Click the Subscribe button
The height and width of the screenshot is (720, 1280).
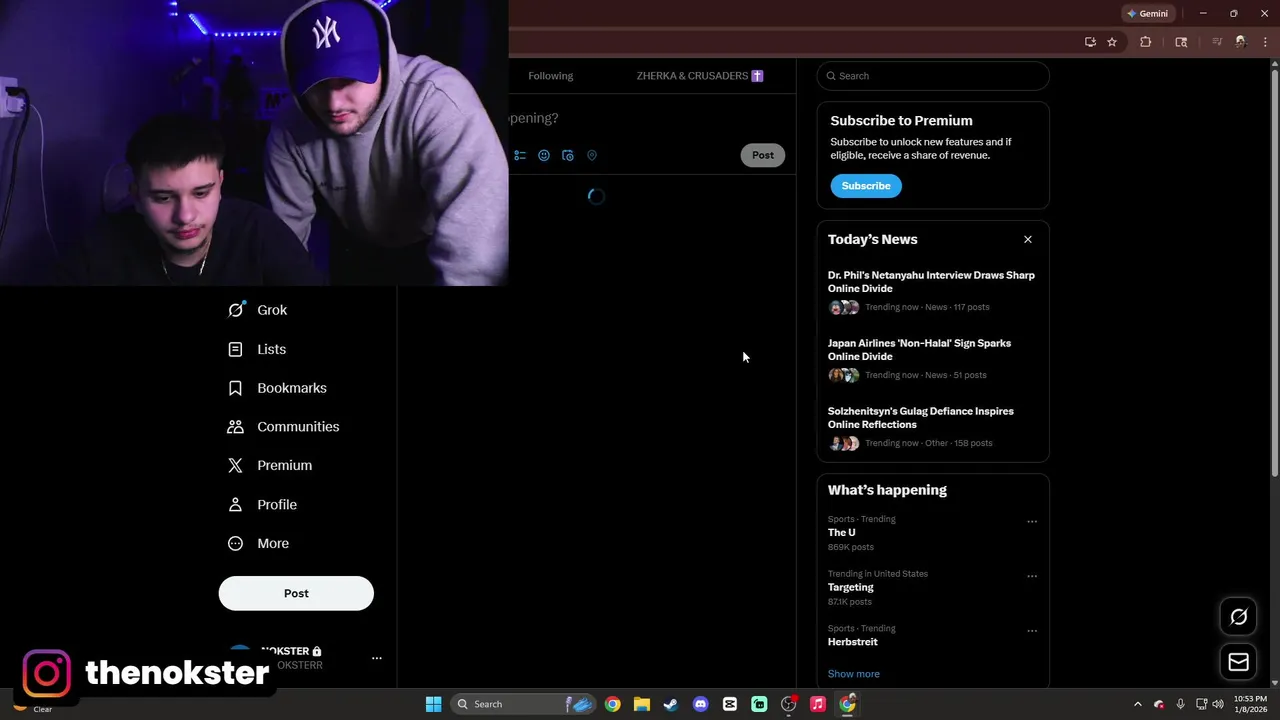[866, 186]
